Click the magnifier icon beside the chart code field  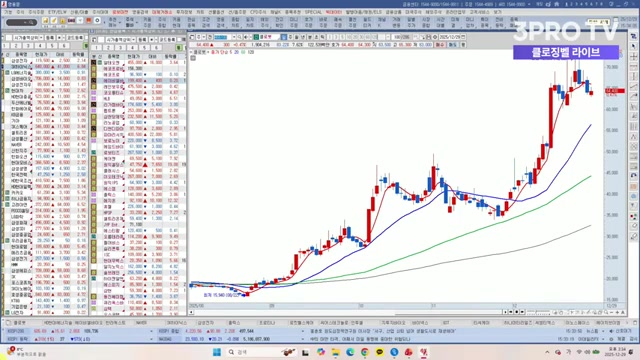[239, 37]
